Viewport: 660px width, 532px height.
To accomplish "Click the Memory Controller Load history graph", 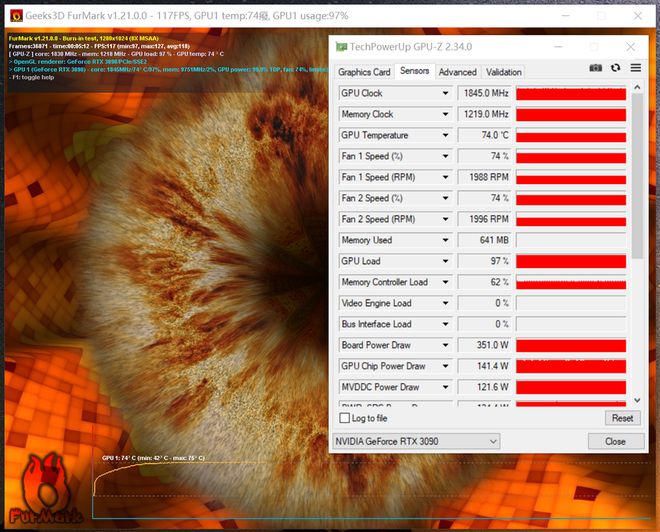I will pyautogui.click(x=571, y=282).
